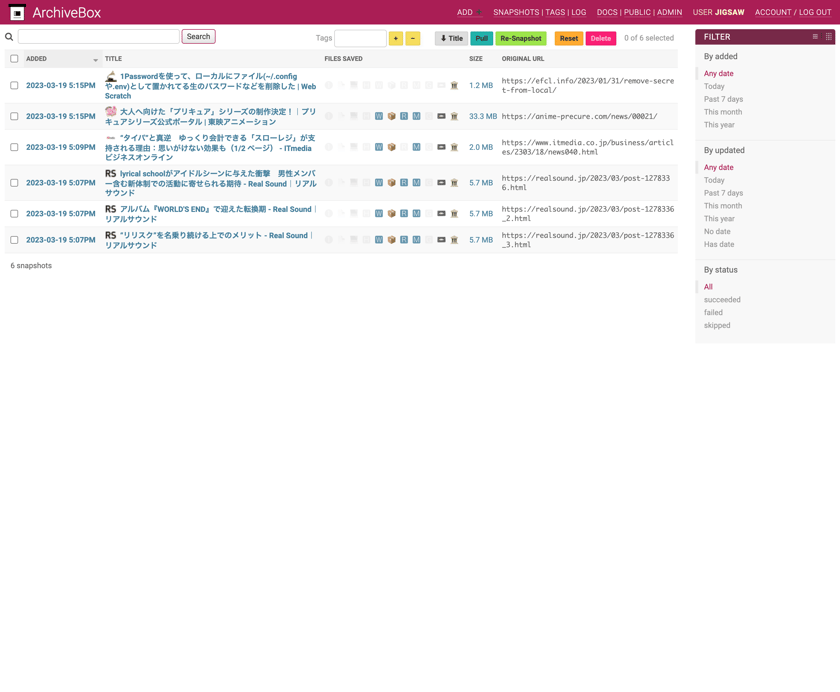Open the archive.org icon for anime-precure snapshot
Viewport: 840px width, 692px height.
[454, 116]
